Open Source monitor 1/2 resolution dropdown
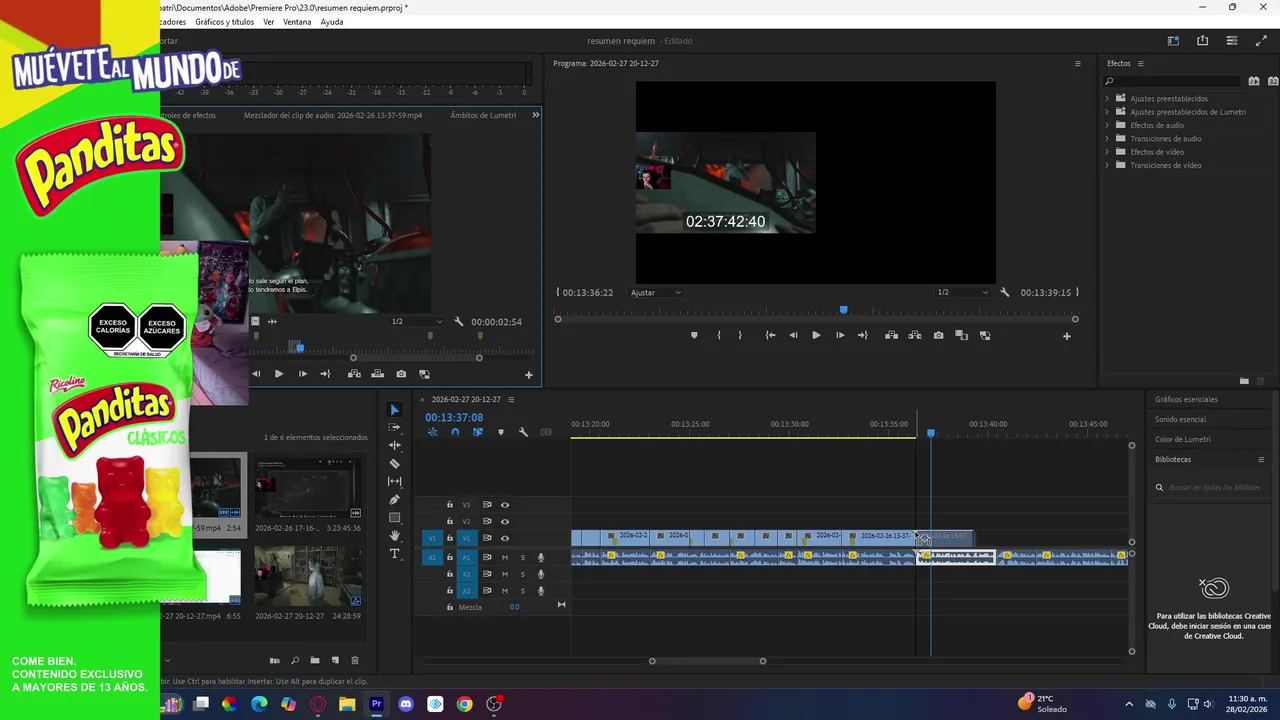 [416, 322]
